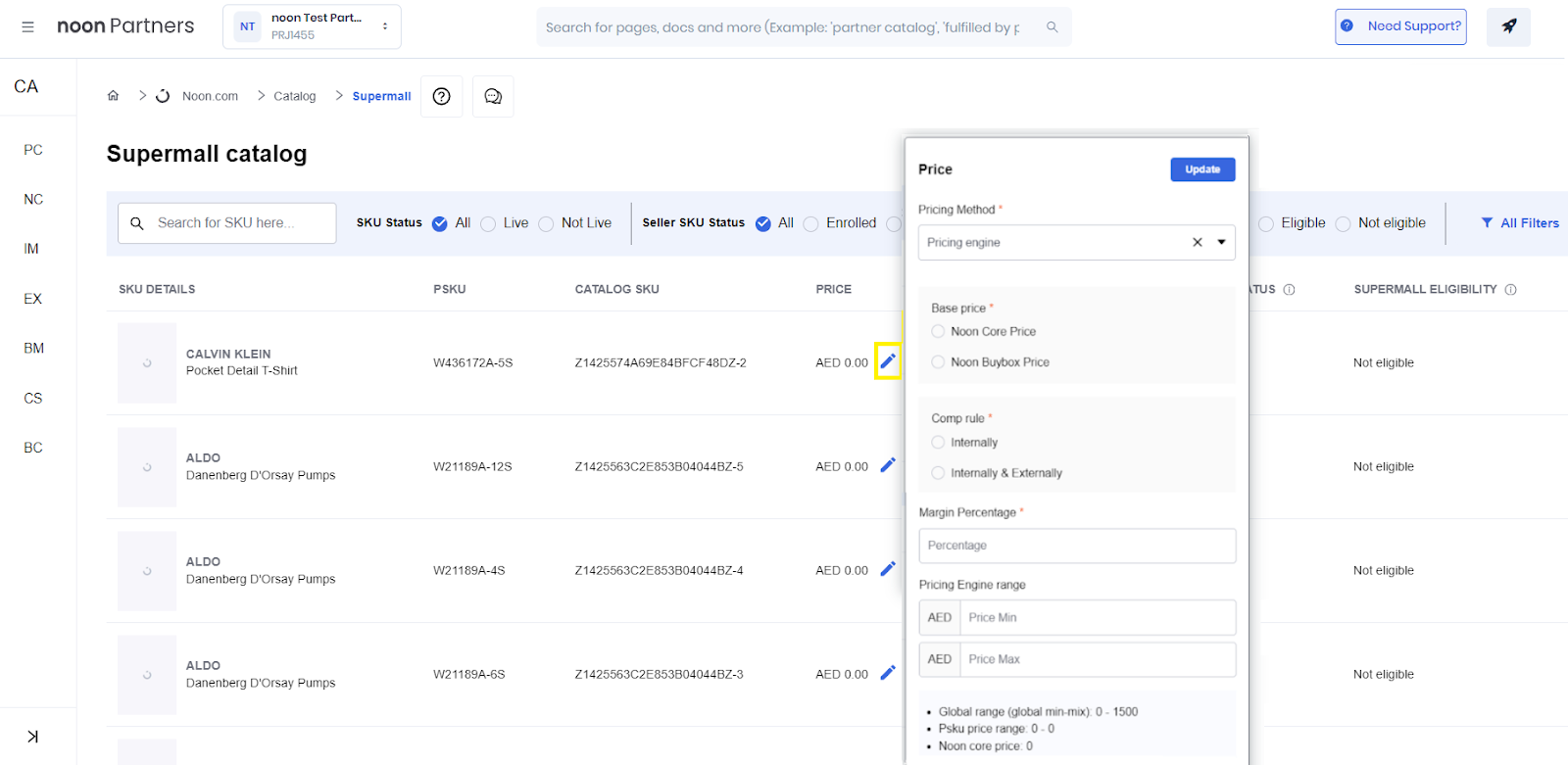This screenshot has width=1568, height=765.
Task: Click the SKU search magnifier icon
Action: pos(137,223)
